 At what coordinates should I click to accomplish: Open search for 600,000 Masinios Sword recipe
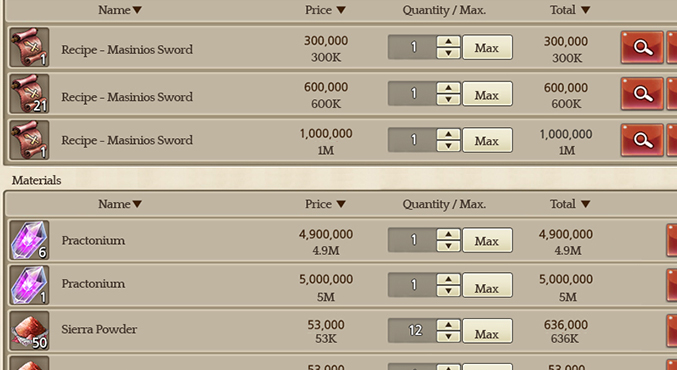(x=642, y=94)
